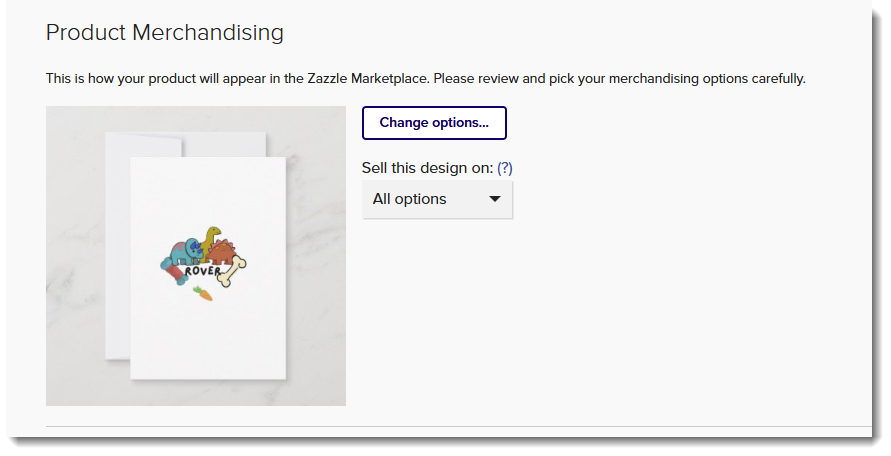Screen dimensions: 891x456
Task: Open the "All options" dropdown
Action: tap(436, 199)
